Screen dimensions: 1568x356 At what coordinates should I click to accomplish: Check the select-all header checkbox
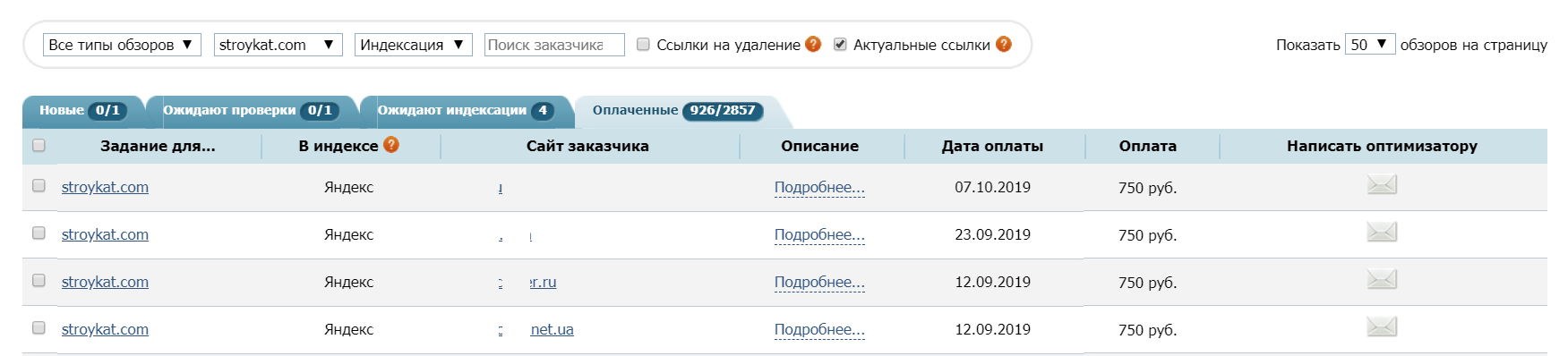click(39, 145)
